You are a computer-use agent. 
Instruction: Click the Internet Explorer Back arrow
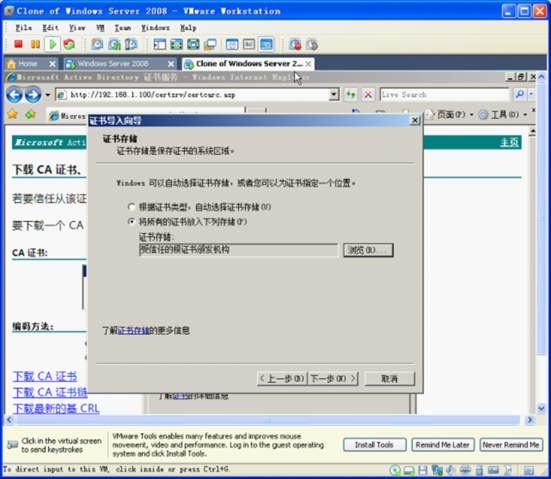pos(14,95)
